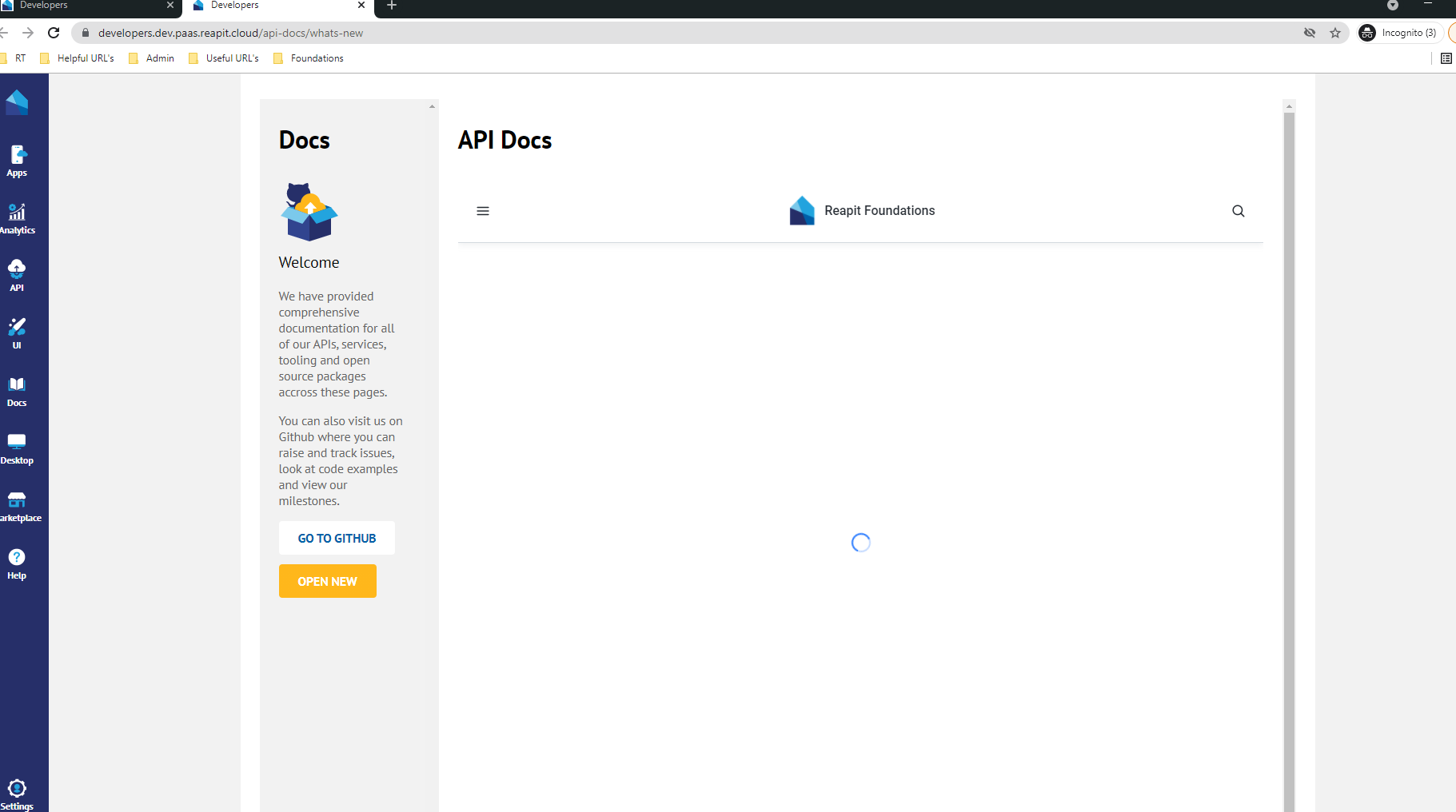Toggle the hidden-eye icon in the address bar

point(1309,33)
